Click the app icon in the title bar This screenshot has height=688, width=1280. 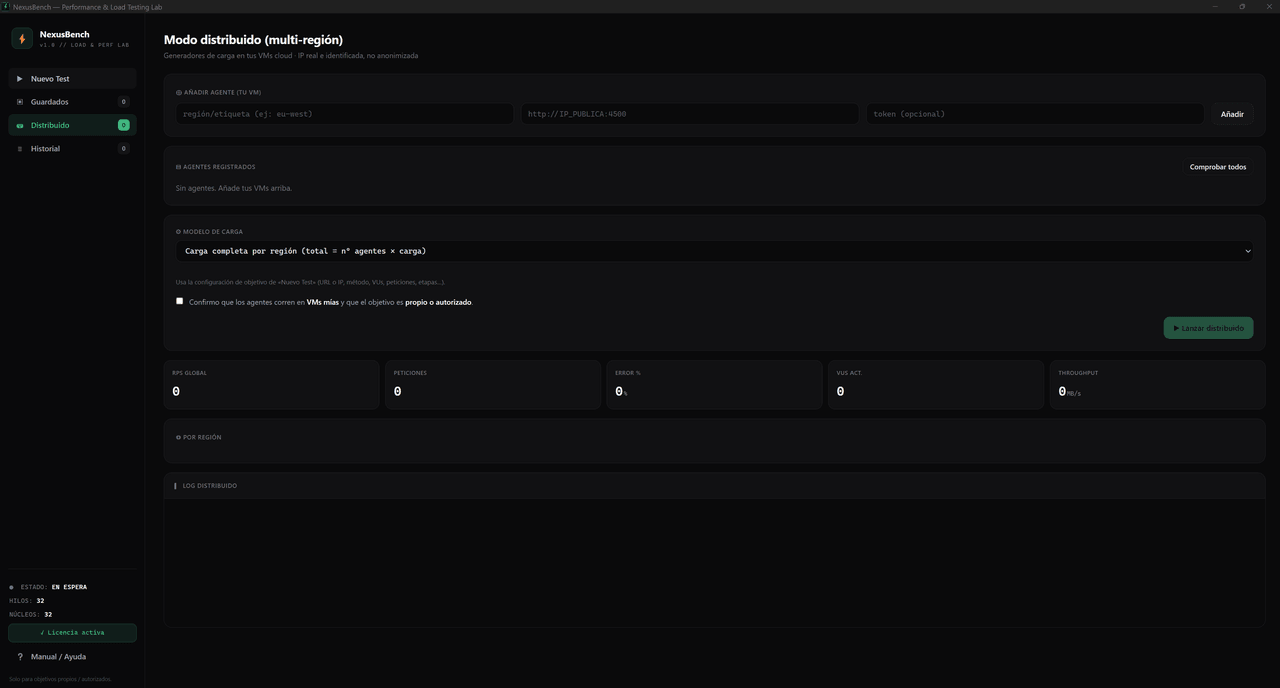pos(5,6)
